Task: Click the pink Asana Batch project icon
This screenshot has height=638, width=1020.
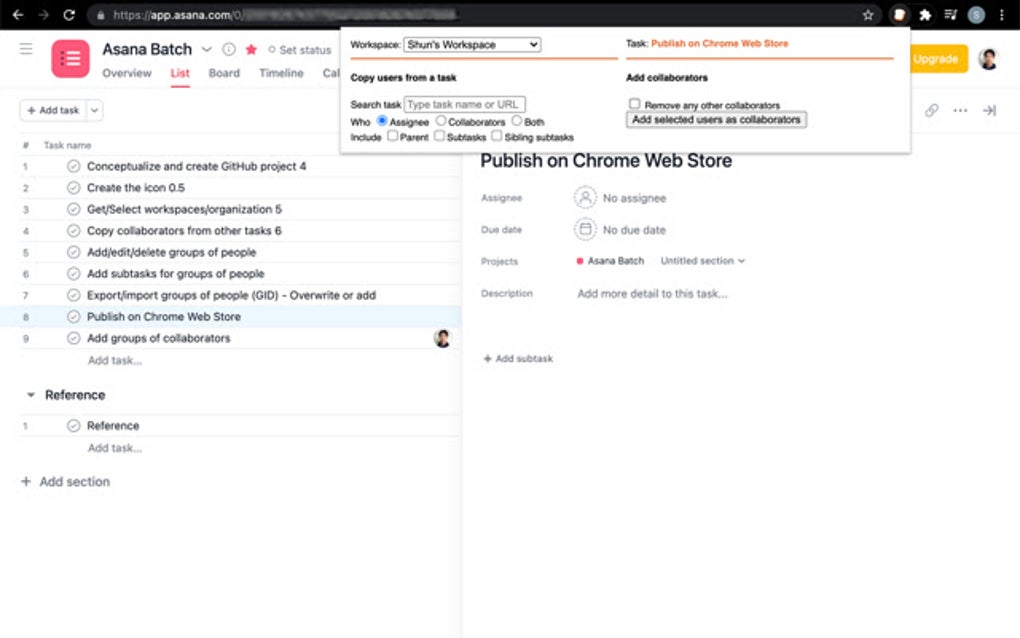Action: click(67, 57)
